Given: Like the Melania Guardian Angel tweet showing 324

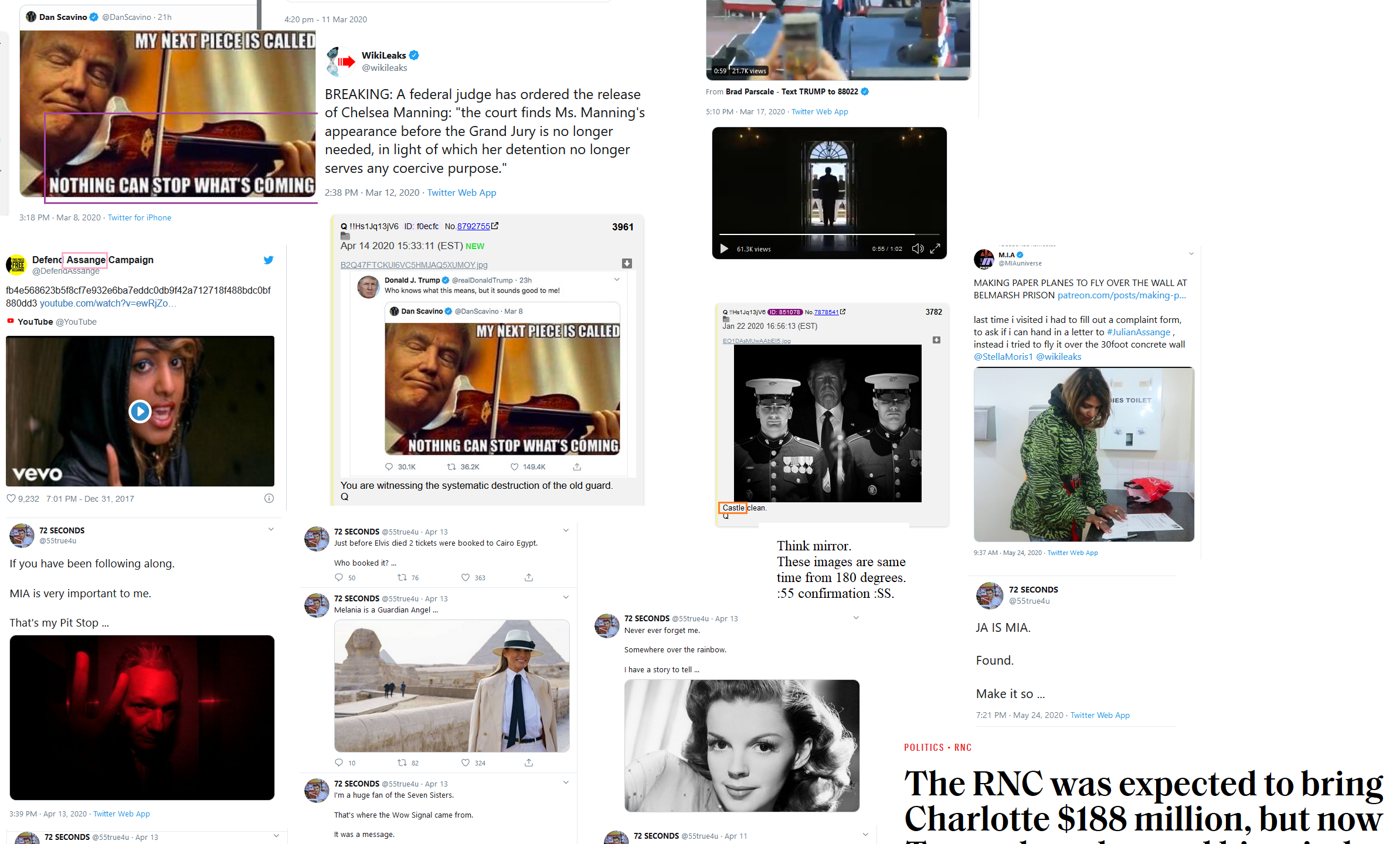Looking at the screenshot, I should coord(465,763).
